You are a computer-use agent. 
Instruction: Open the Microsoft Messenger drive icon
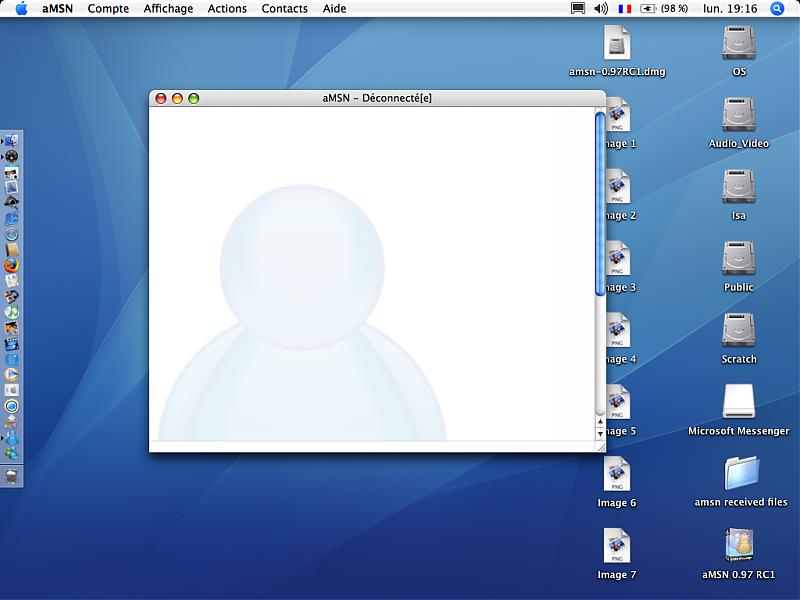coord(738,402)
